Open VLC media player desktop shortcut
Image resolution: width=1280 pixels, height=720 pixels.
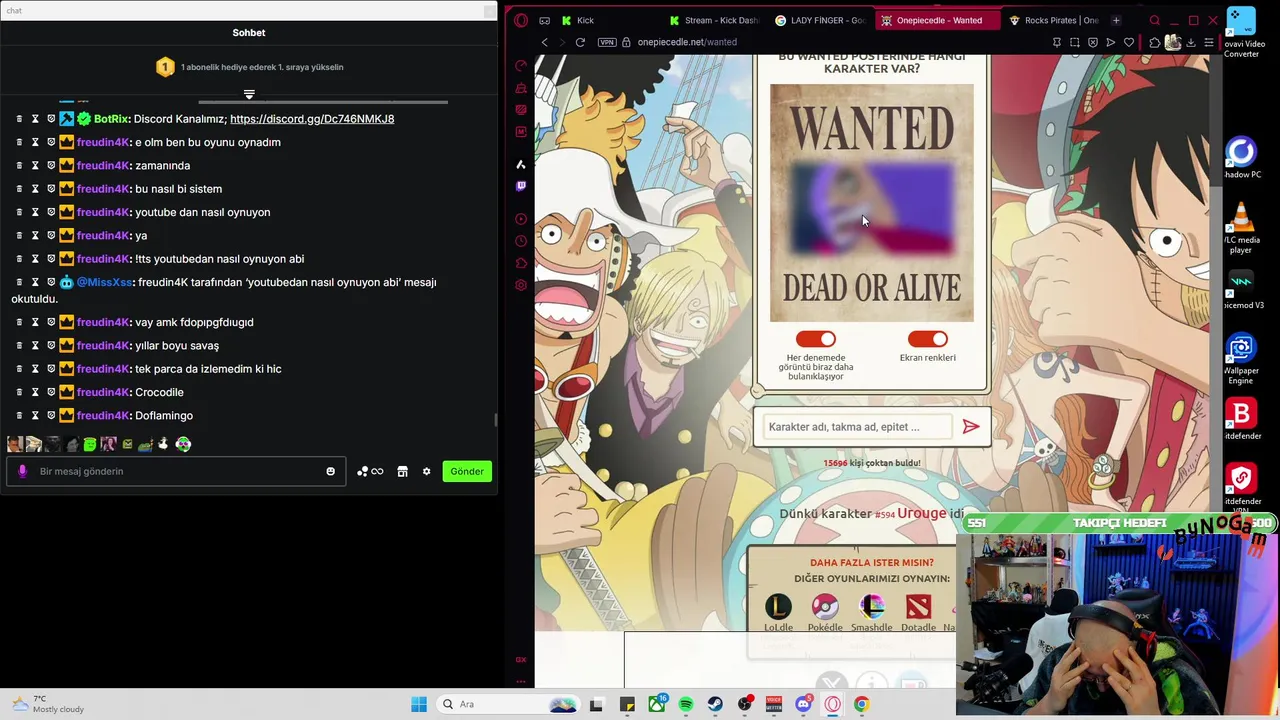[1241, 228]
